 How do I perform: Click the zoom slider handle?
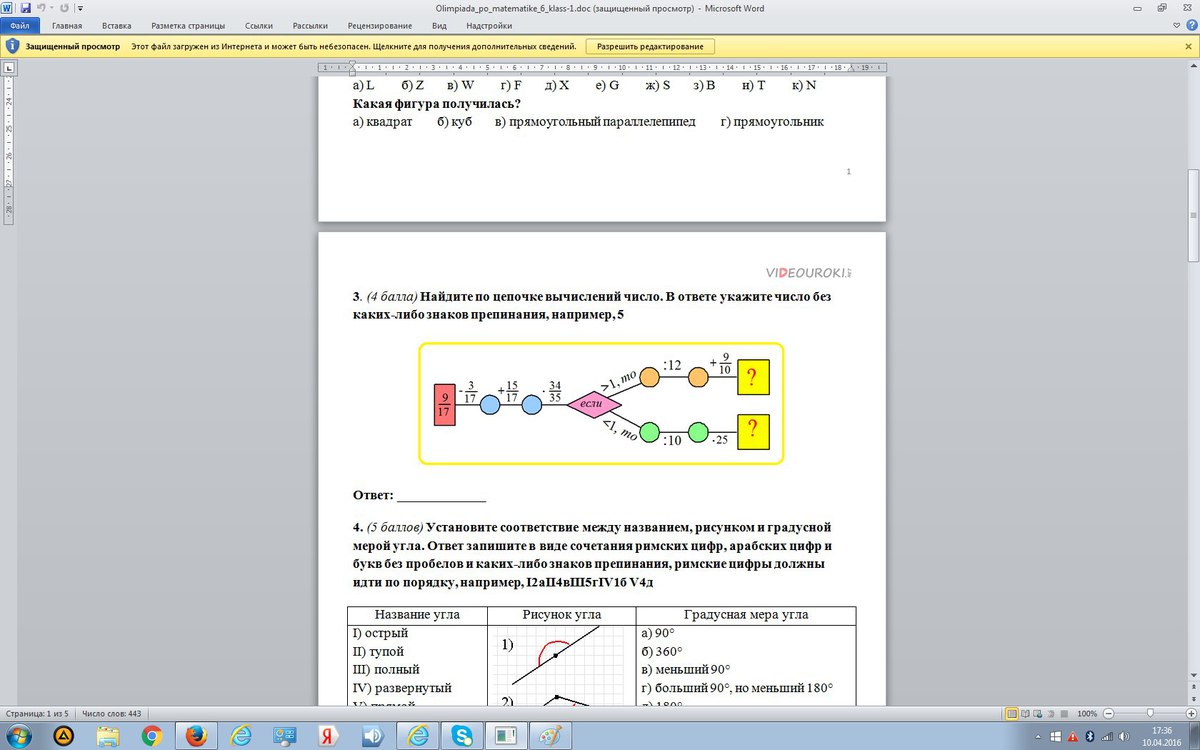point(1148,713)
